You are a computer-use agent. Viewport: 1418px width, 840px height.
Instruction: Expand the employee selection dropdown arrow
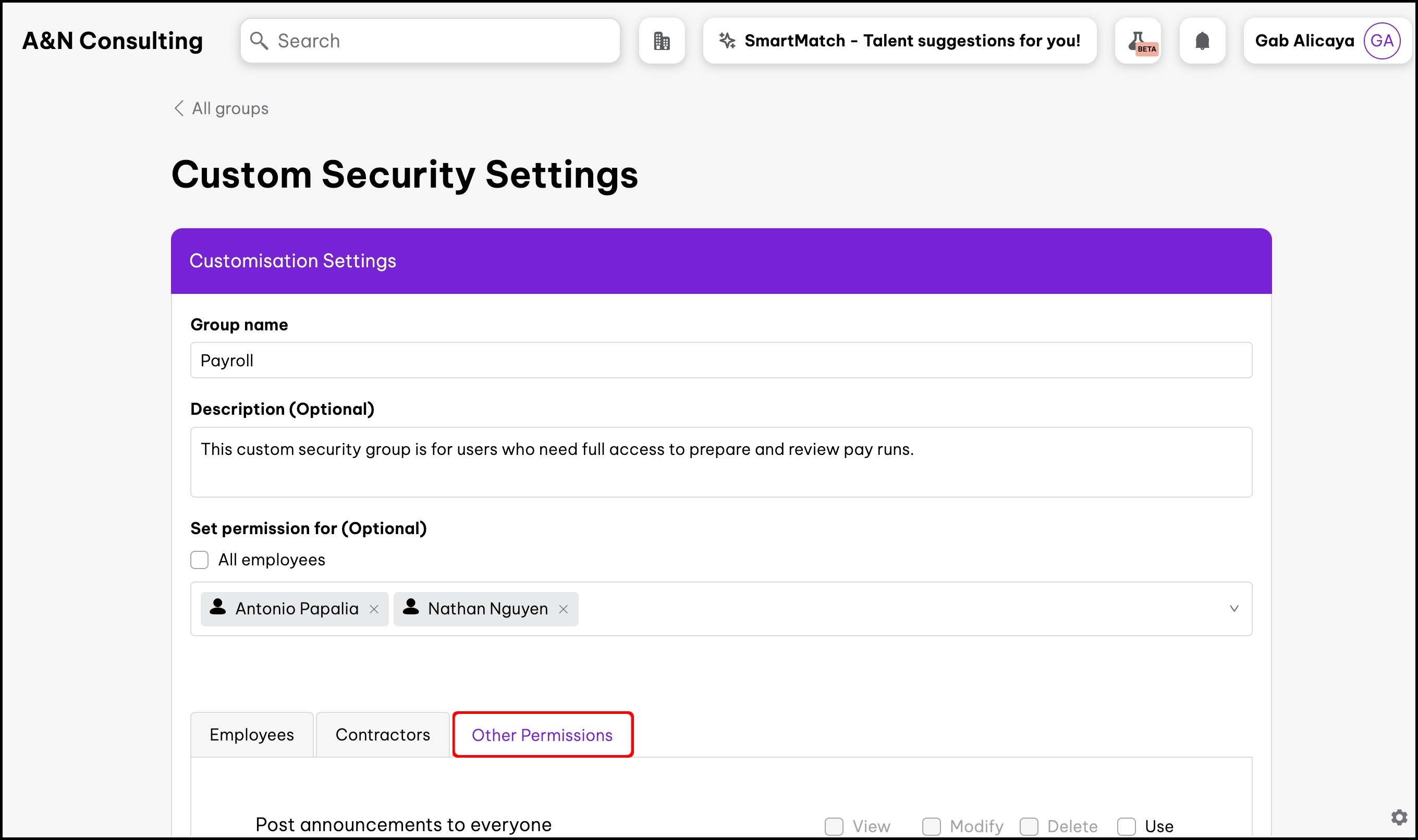[x=1233, y=609]
